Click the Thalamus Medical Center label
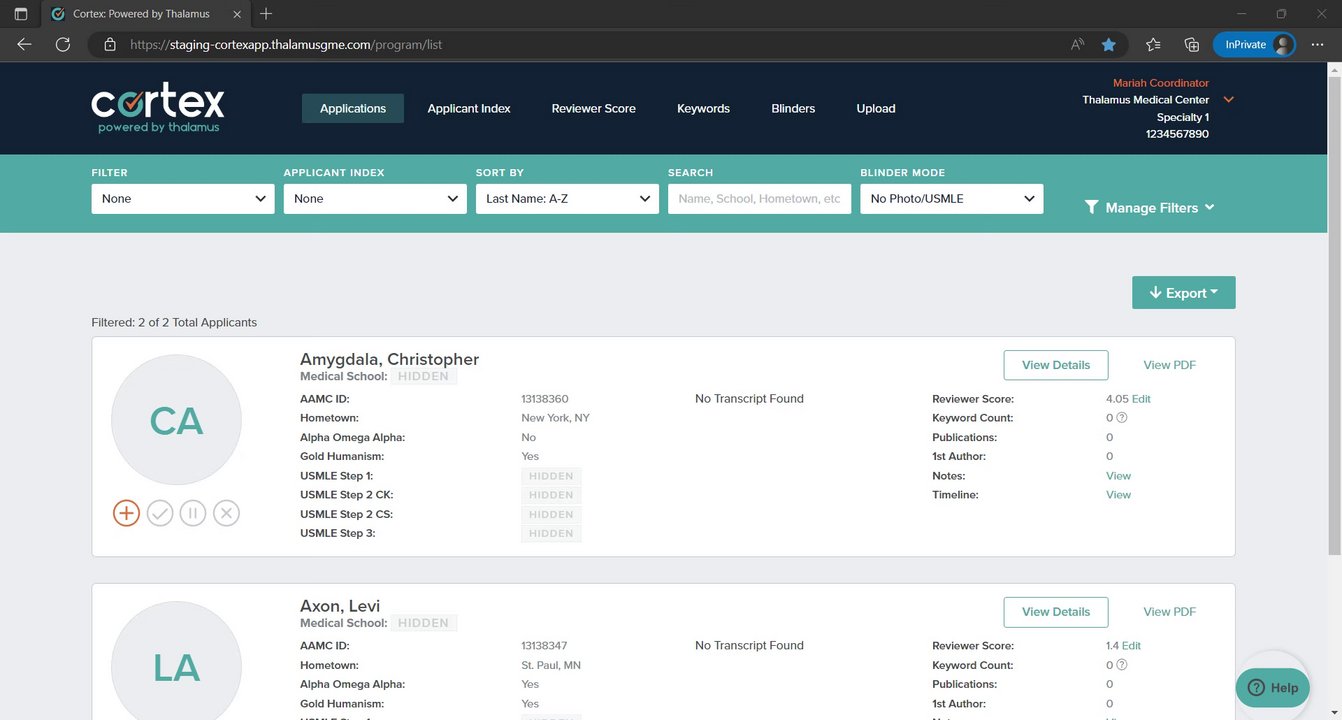The height and width of the screenshot is (720, 1342). 1146,100
